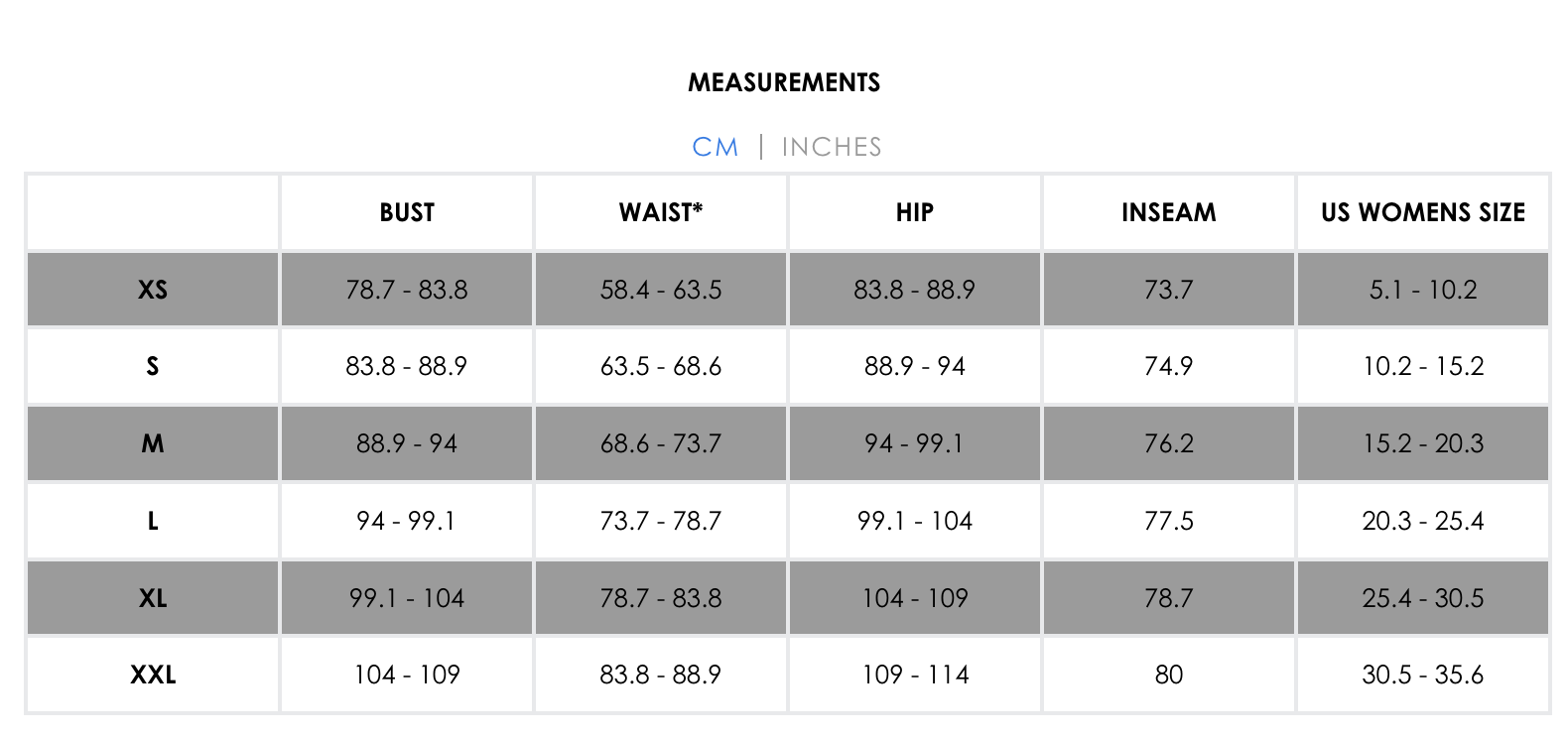
Task: Click S inseam value 74.9
Action: tap(1169, 366)
